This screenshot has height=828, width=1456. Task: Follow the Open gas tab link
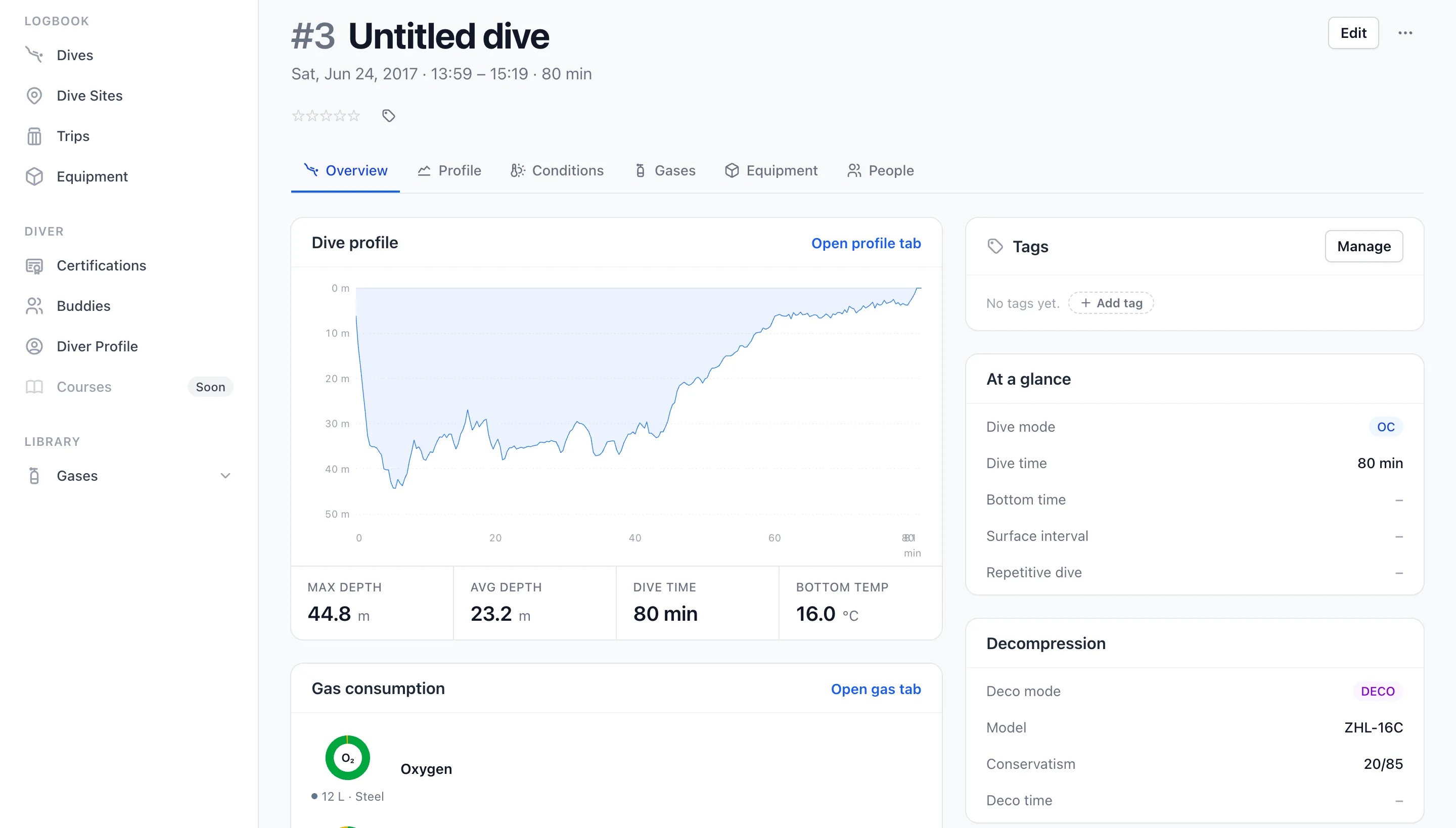[x=876, y=688]
